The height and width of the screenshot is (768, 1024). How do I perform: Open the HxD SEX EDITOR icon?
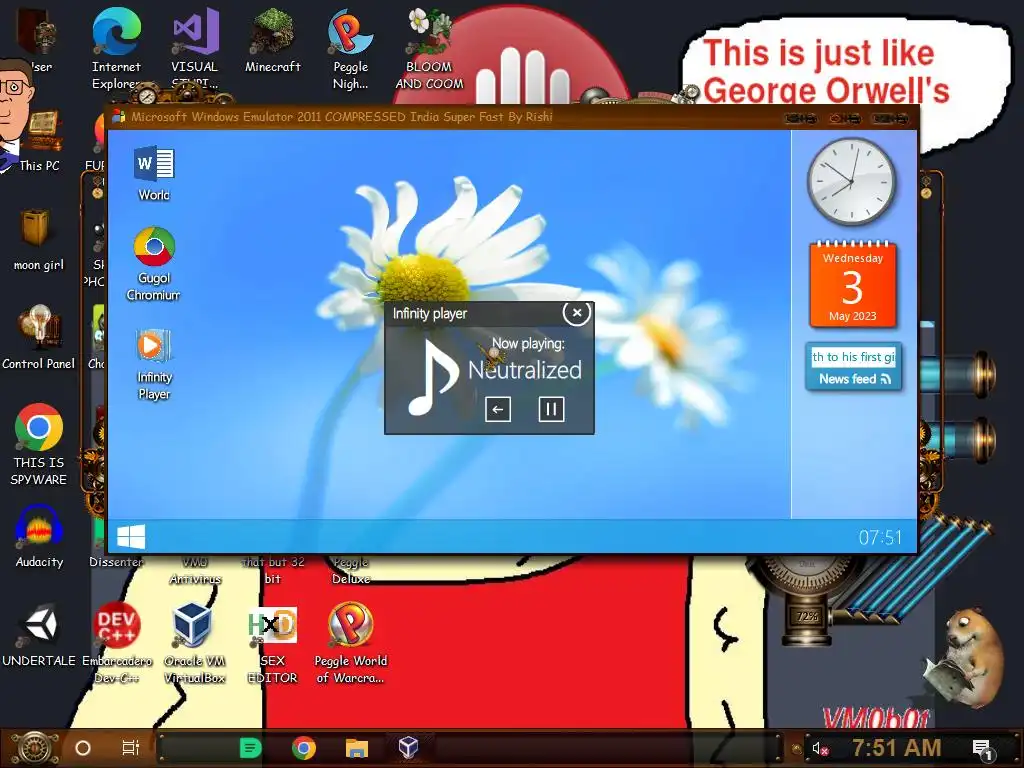coord(272,643)
